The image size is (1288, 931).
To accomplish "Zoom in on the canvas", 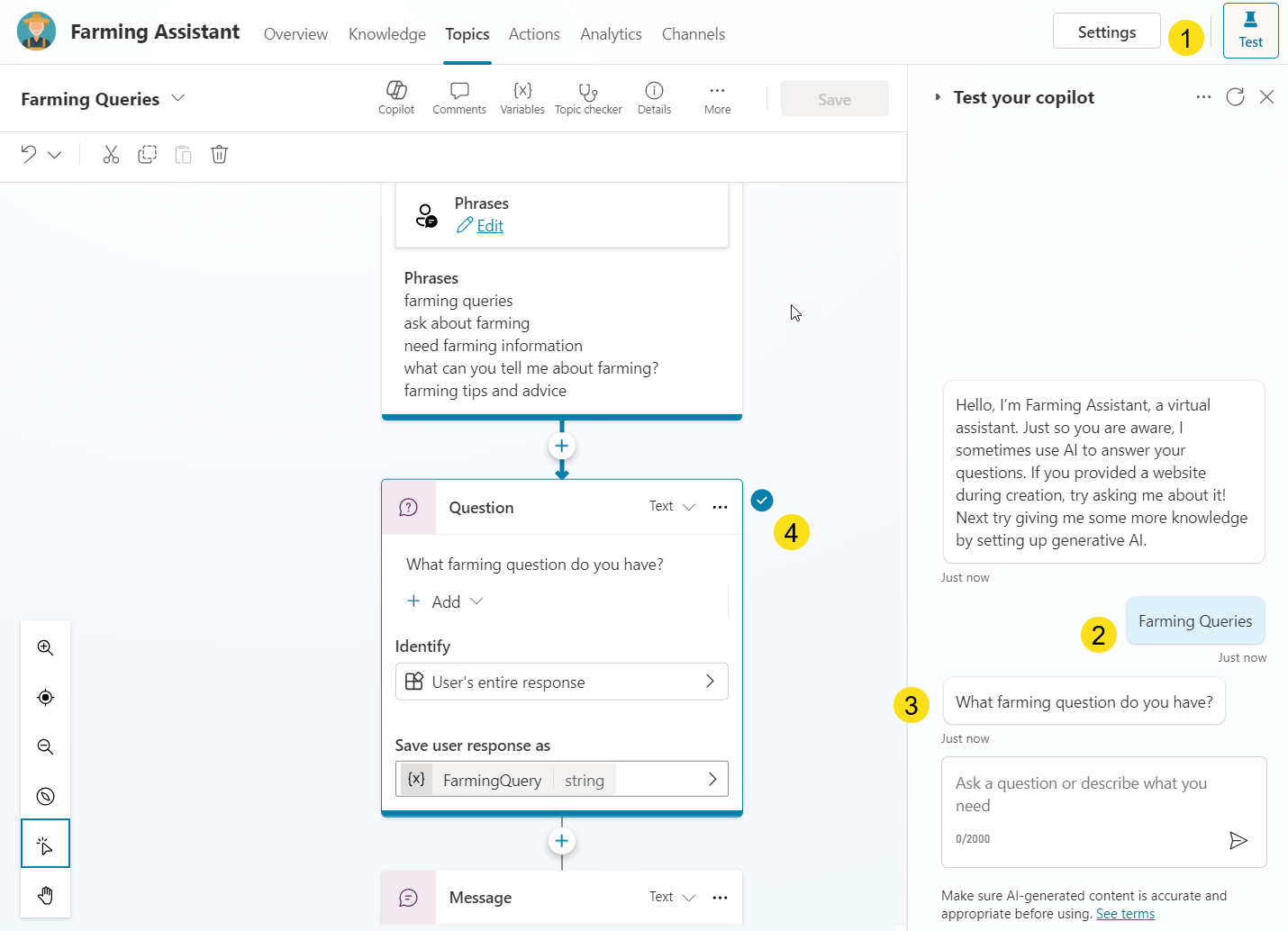I will (45, 647).
